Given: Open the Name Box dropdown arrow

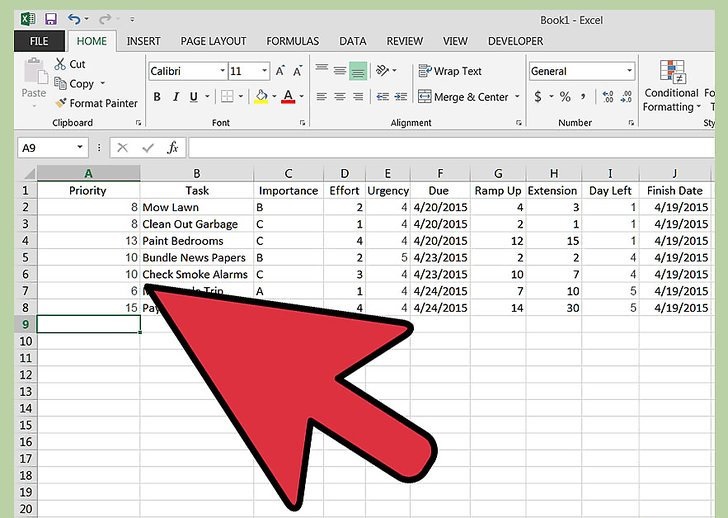Looking at the screenshot, I should [x=80, y=147].
